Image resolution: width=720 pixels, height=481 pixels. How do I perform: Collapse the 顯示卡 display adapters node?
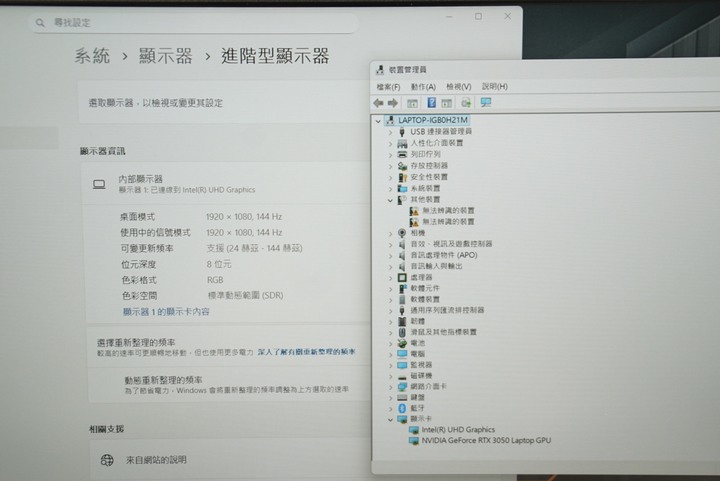[390, 419]
